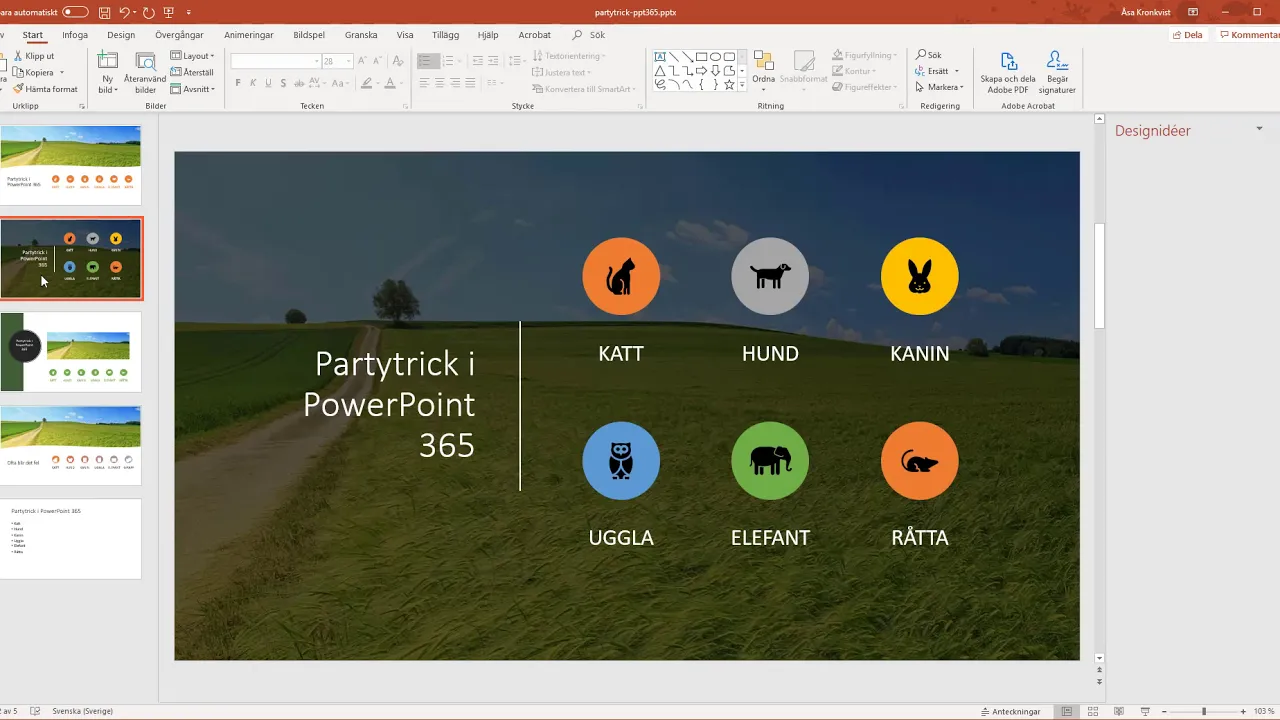This screenshot has height=720, width=1280.
Task: Select the right arrow shape in gallery
Action: (702, 71)
